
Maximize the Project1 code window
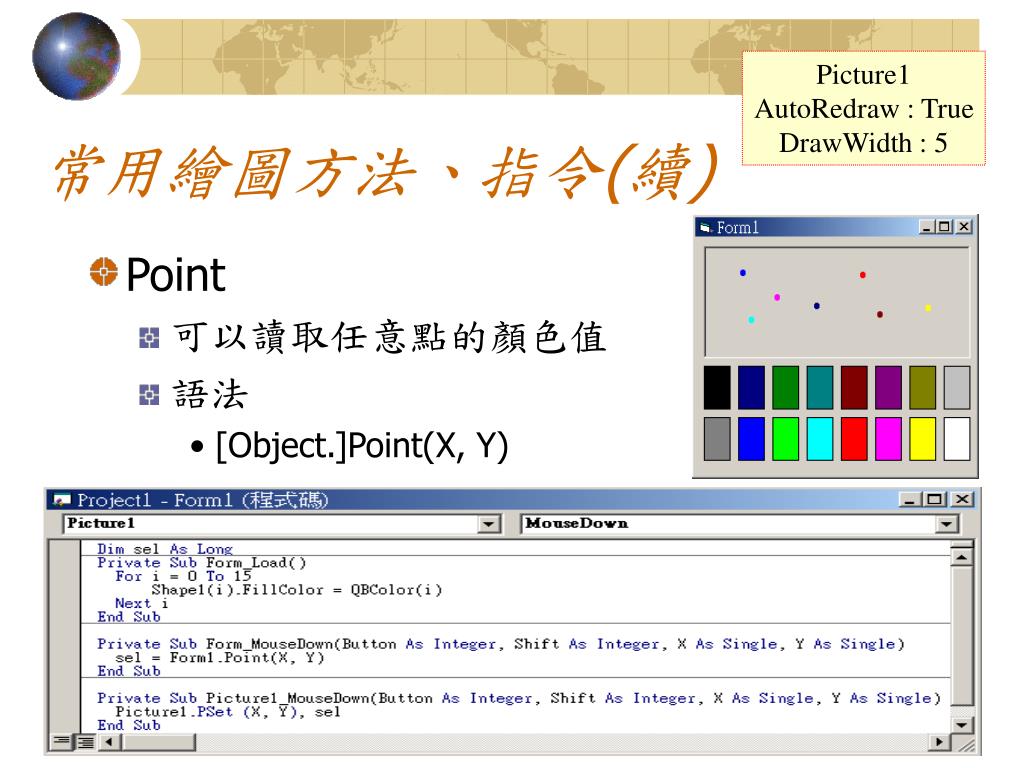coord(935,500)
